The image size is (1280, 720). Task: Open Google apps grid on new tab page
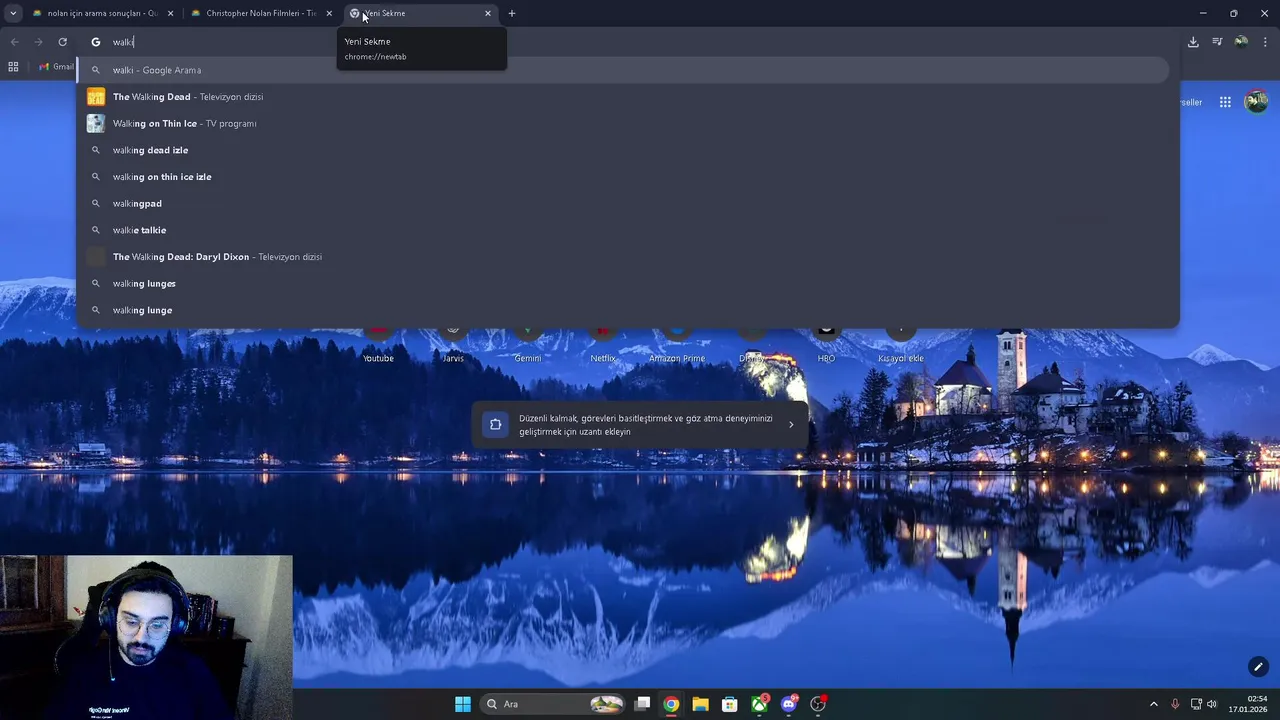[x=1225, y=102]
